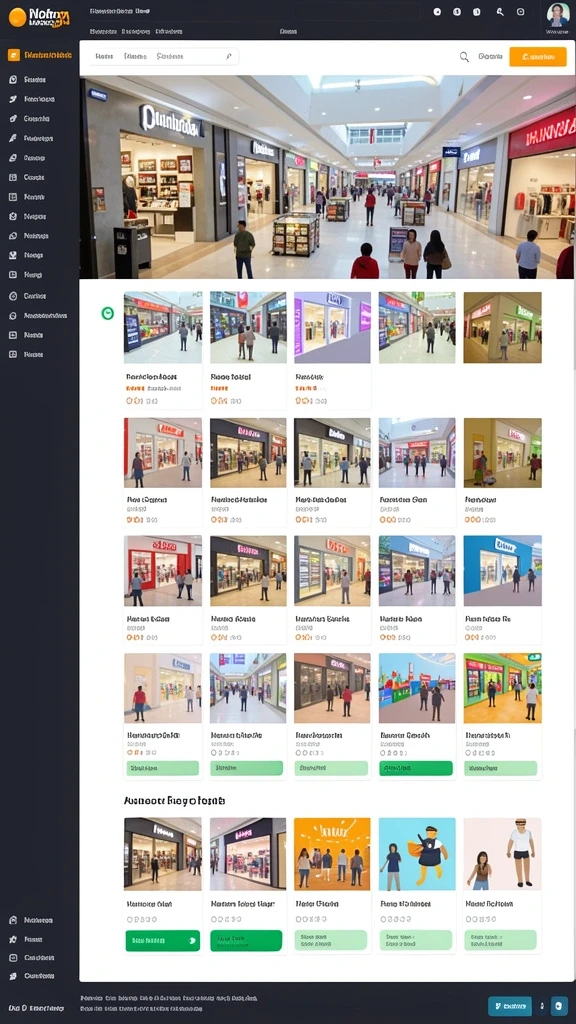Click the magnifier search icon beside orange button

click(x=464, y=57)
